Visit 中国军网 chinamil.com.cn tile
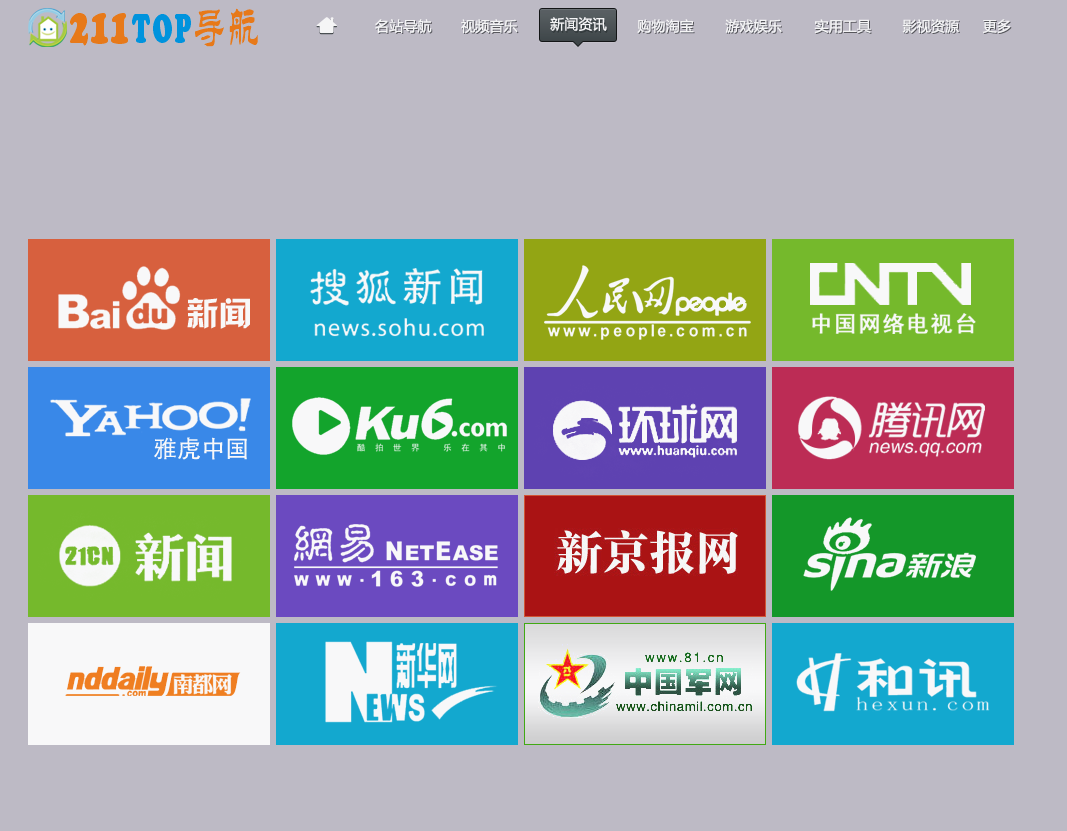 point(645,684)
